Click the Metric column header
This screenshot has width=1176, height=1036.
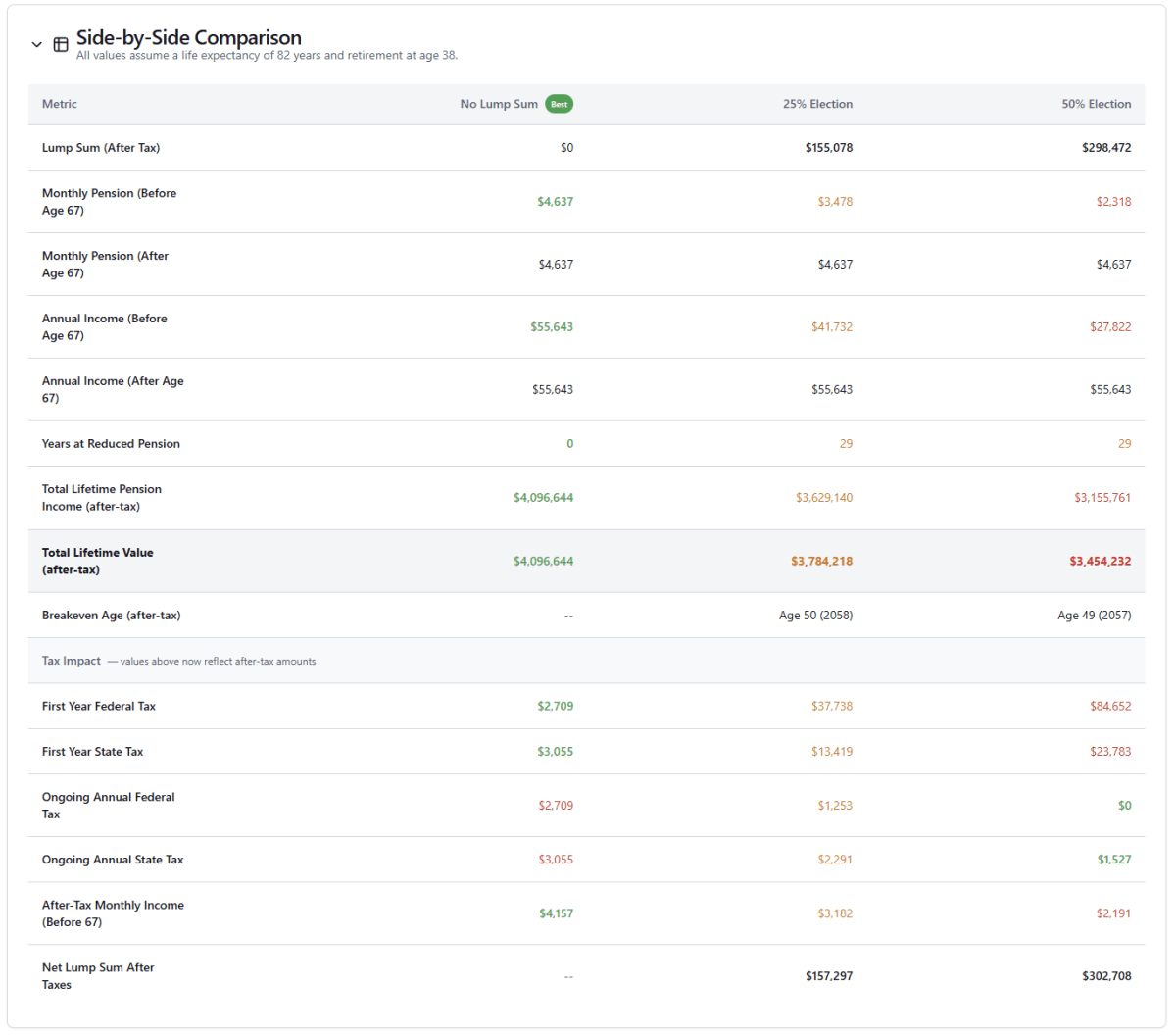click(x=60, y=104)
